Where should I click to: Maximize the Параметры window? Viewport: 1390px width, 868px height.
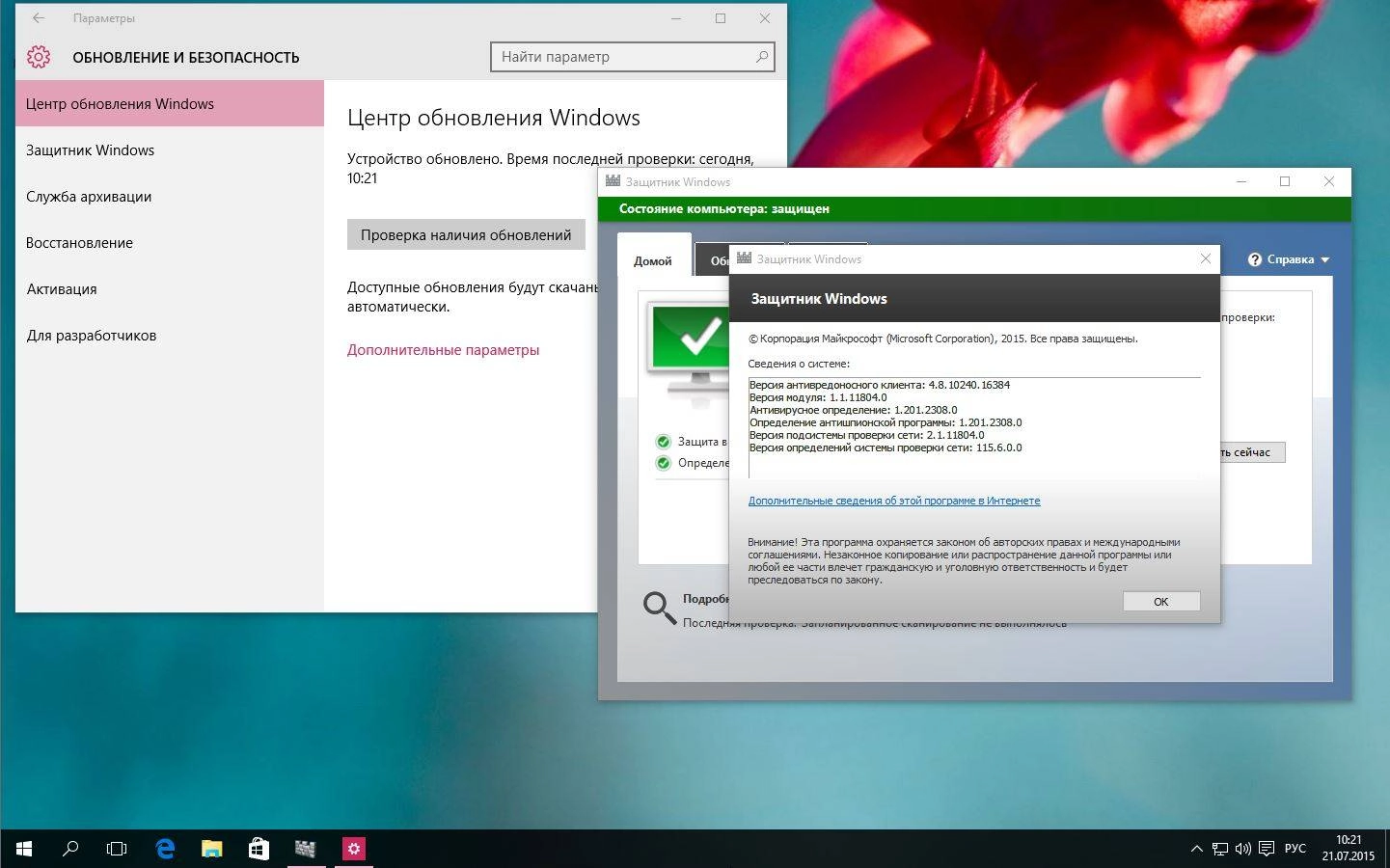pos(720,18)
